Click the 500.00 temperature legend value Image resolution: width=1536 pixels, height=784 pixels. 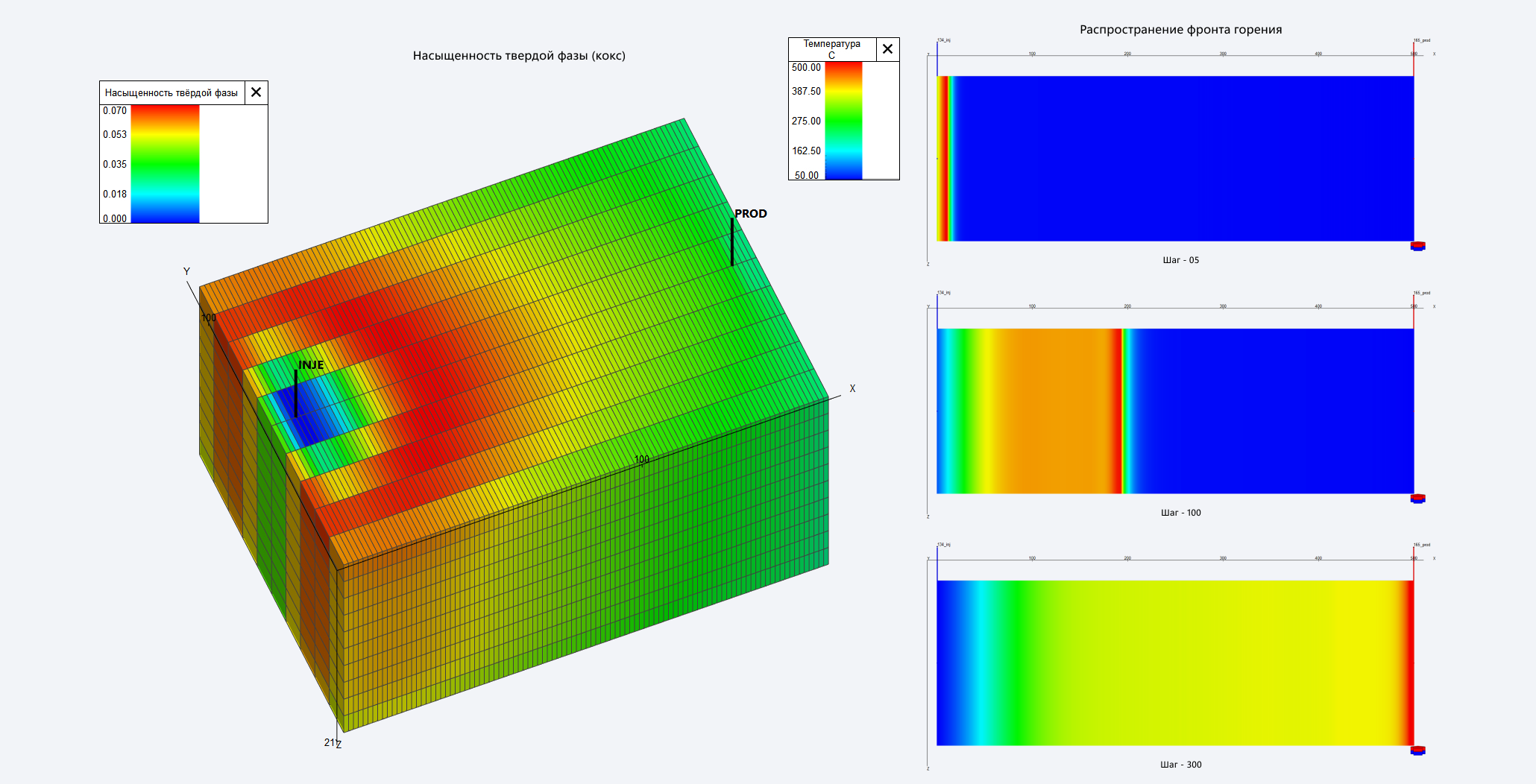[806, 67]
